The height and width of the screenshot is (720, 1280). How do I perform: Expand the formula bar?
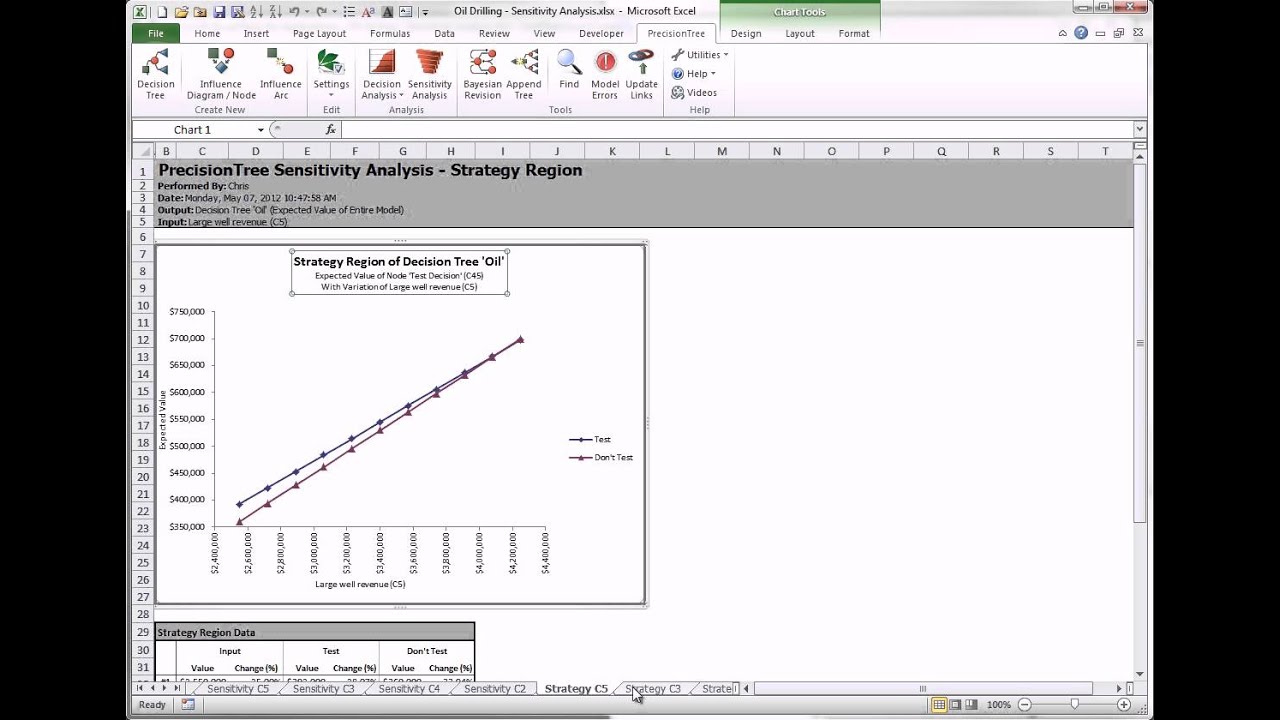pos(1139,129)
